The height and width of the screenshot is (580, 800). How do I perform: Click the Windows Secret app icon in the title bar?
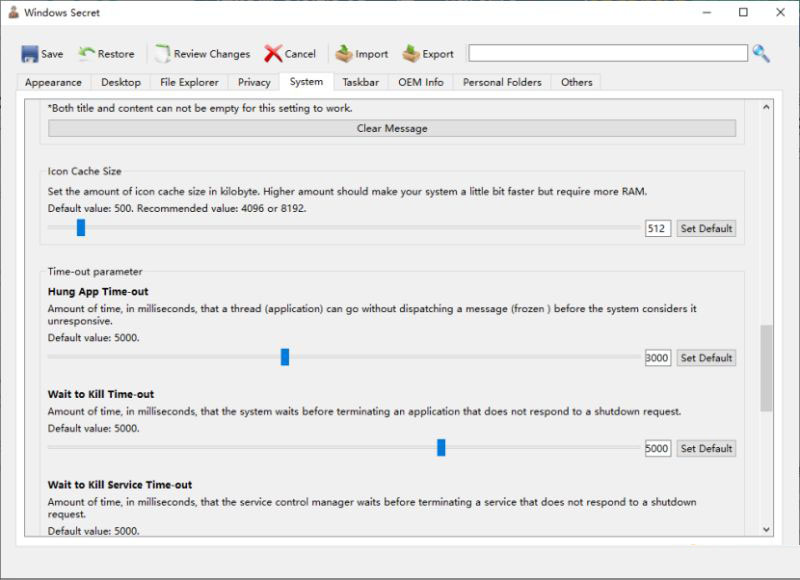point(14,12)
